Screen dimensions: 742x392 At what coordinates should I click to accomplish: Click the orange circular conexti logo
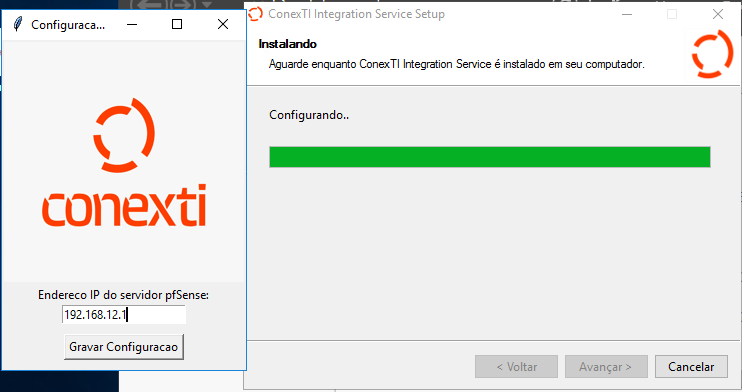[124, 135]
